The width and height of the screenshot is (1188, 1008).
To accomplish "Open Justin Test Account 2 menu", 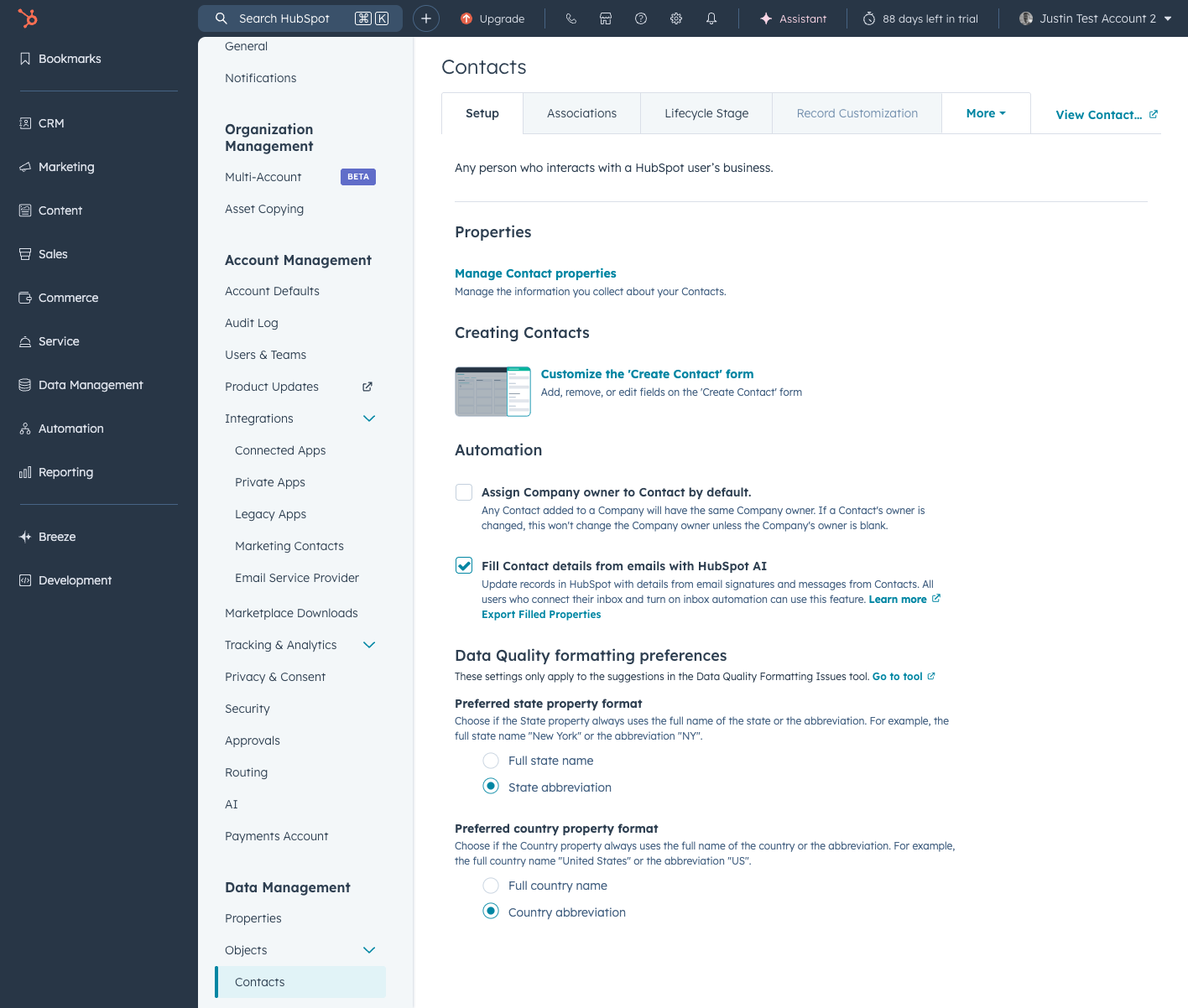I will point(1096,18).
